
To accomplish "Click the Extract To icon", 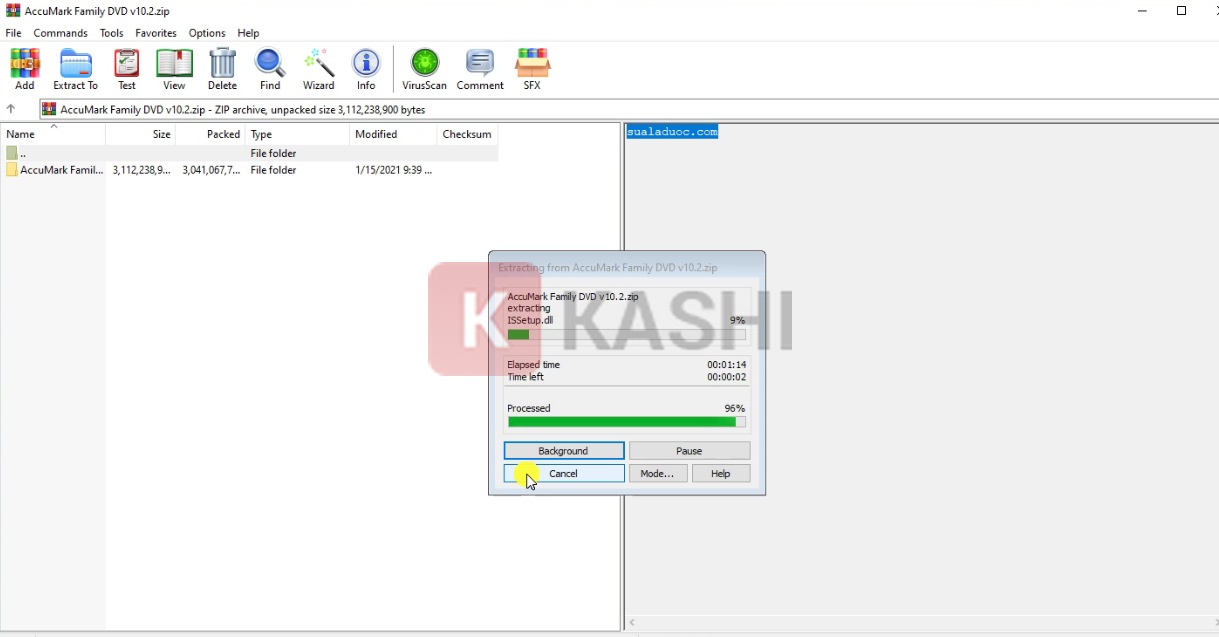I will pyautogui.click(x=75, y=68).
